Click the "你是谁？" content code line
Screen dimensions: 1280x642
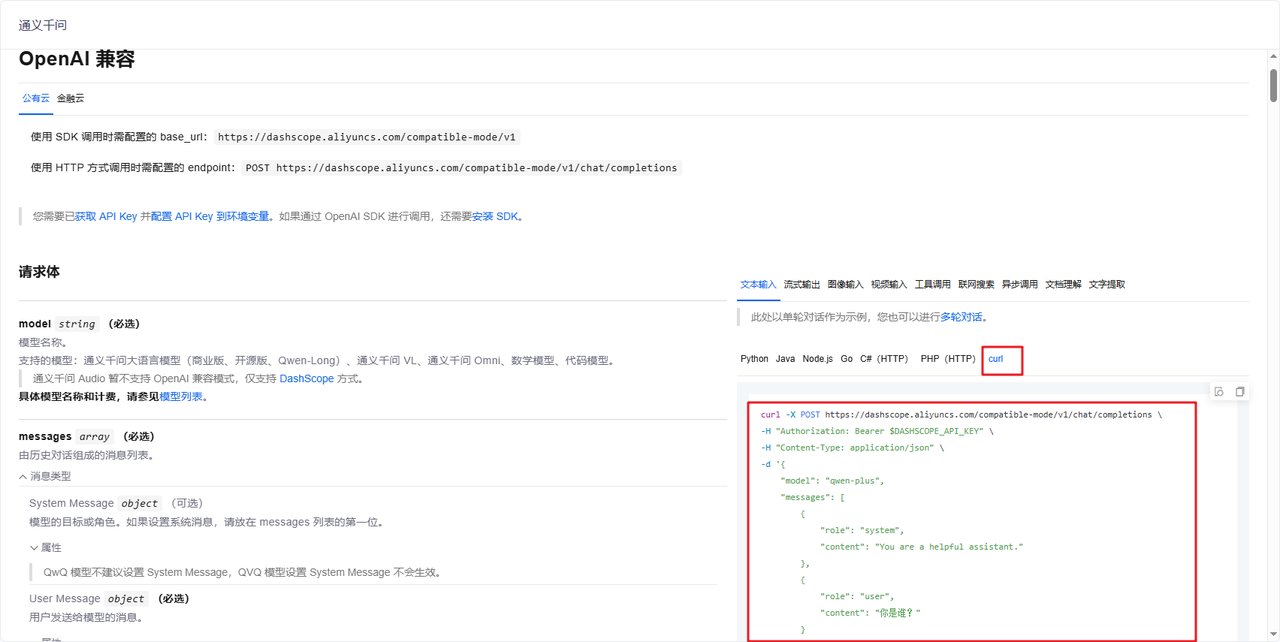(870, 613)
